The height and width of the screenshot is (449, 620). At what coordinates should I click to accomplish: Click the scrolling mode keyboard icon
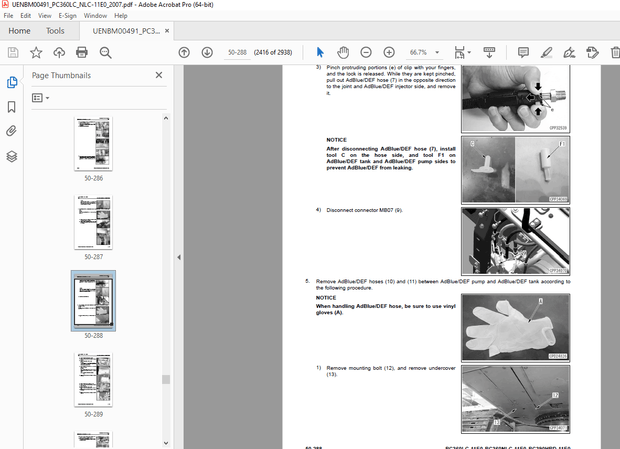(x=489, y=53)
